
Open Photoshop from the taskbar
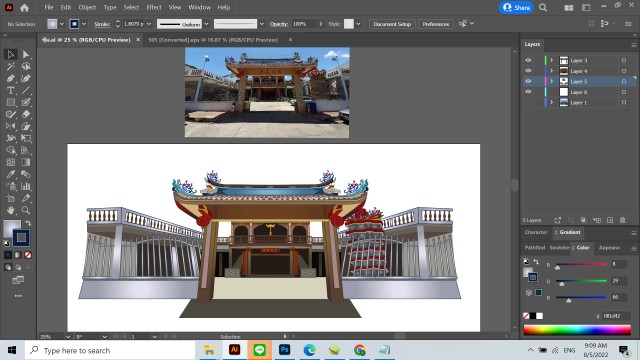coord(284,350)
